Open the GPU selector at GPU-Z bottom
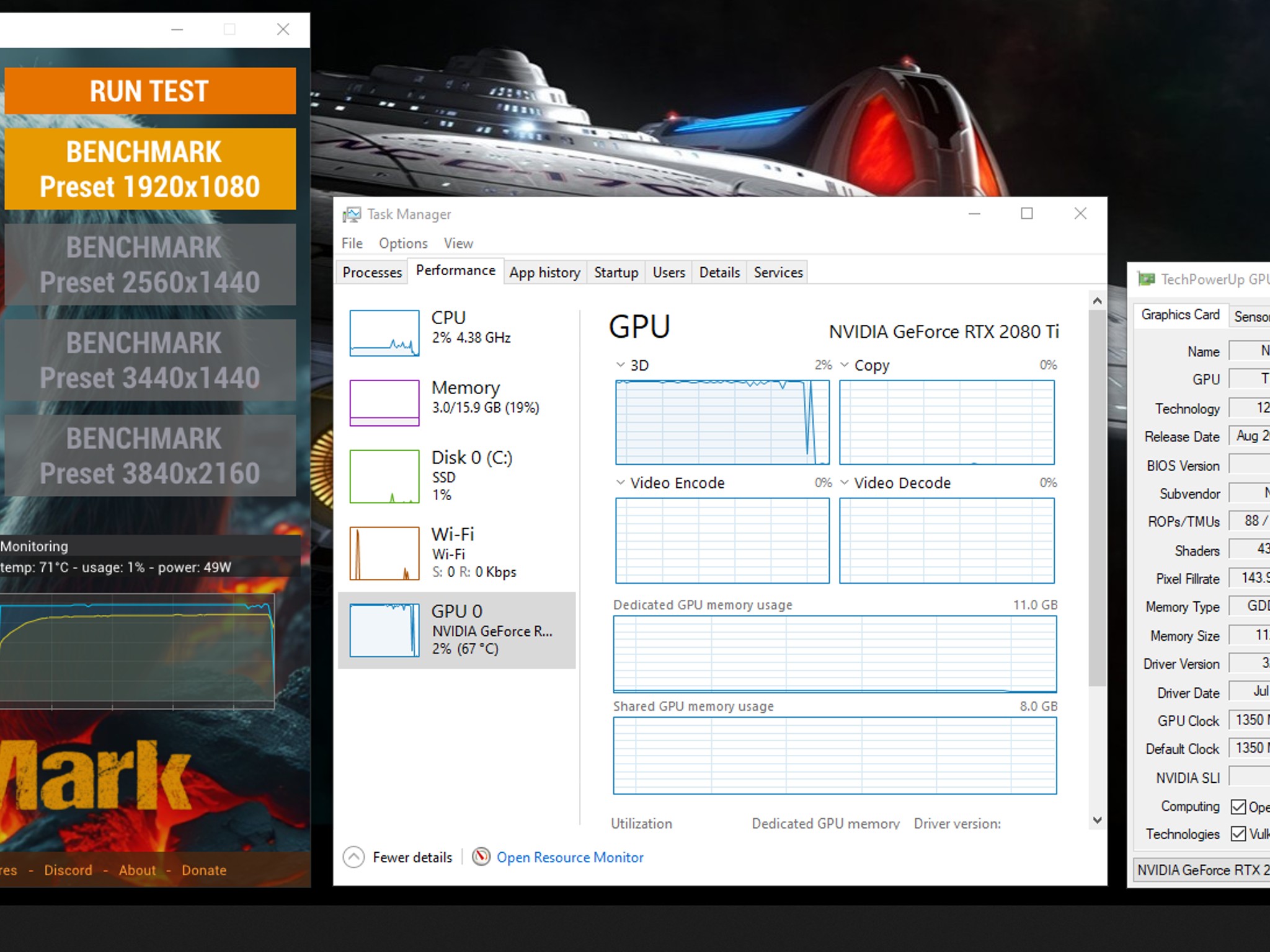This screenshot has width=1270, height=952. 1202,870
